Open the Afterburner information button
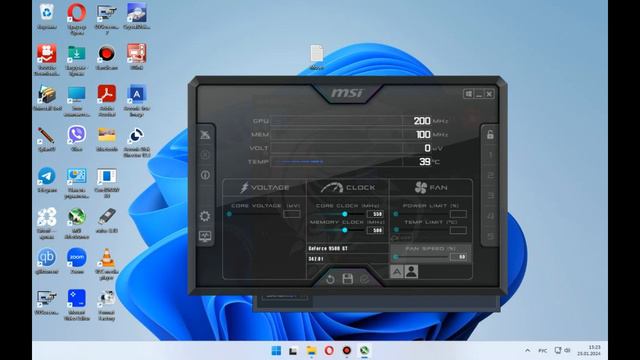This screenshot has width=640, height=360. pos(205,175)
